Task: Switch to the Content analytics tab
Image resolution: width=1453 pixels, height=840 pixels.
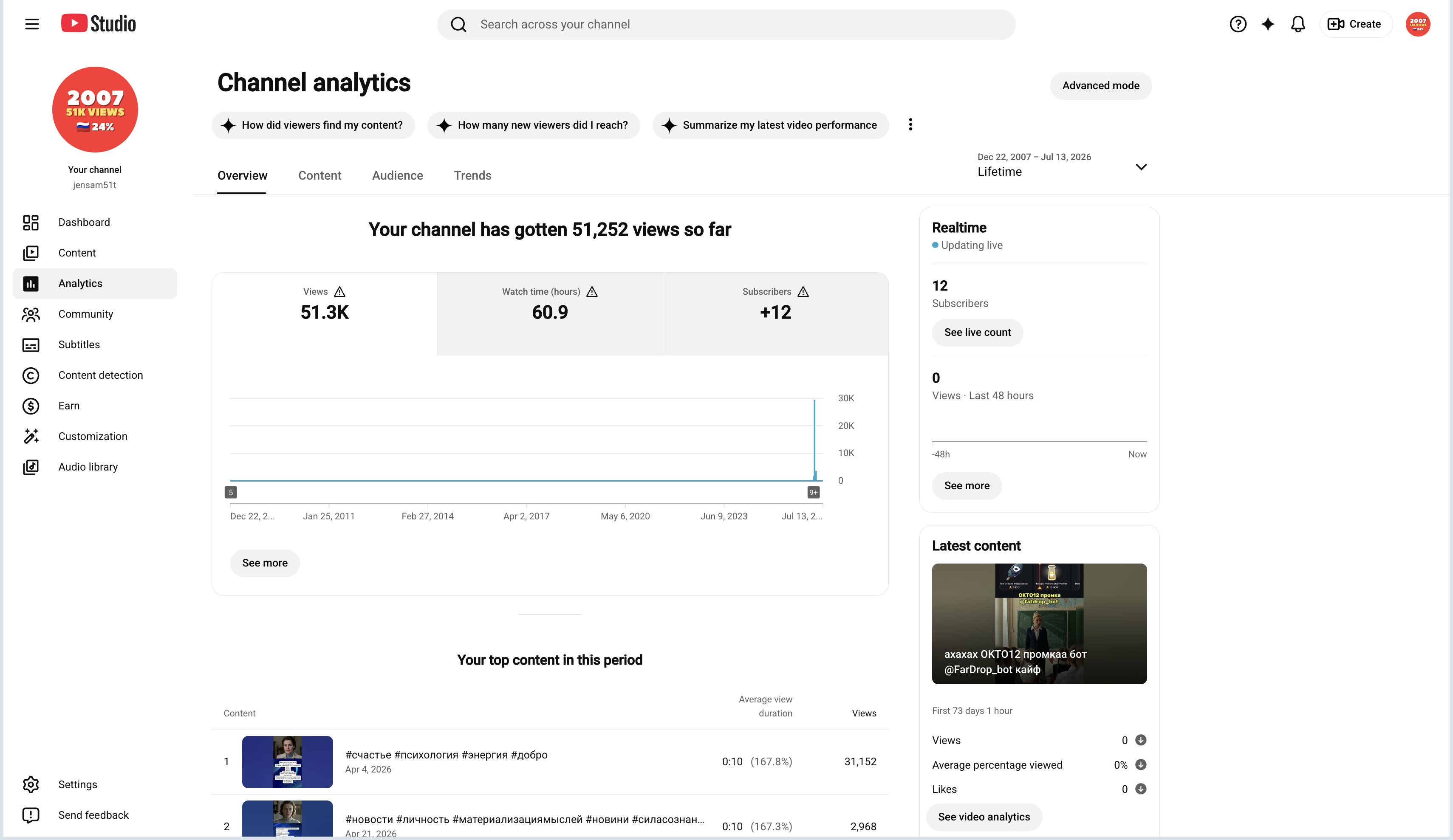Action: (319, 175)
